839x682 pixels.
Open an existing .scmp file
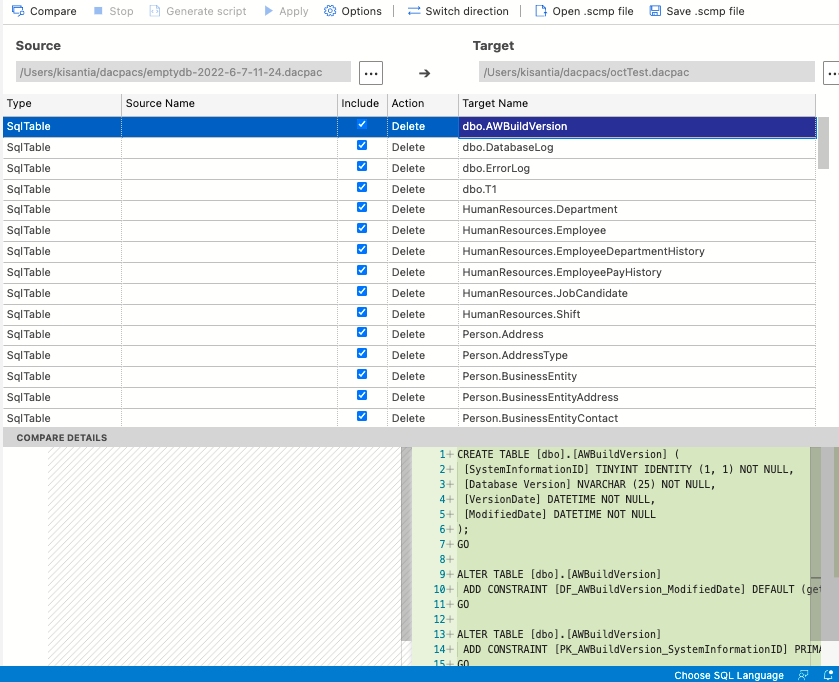tap(584, 11)
